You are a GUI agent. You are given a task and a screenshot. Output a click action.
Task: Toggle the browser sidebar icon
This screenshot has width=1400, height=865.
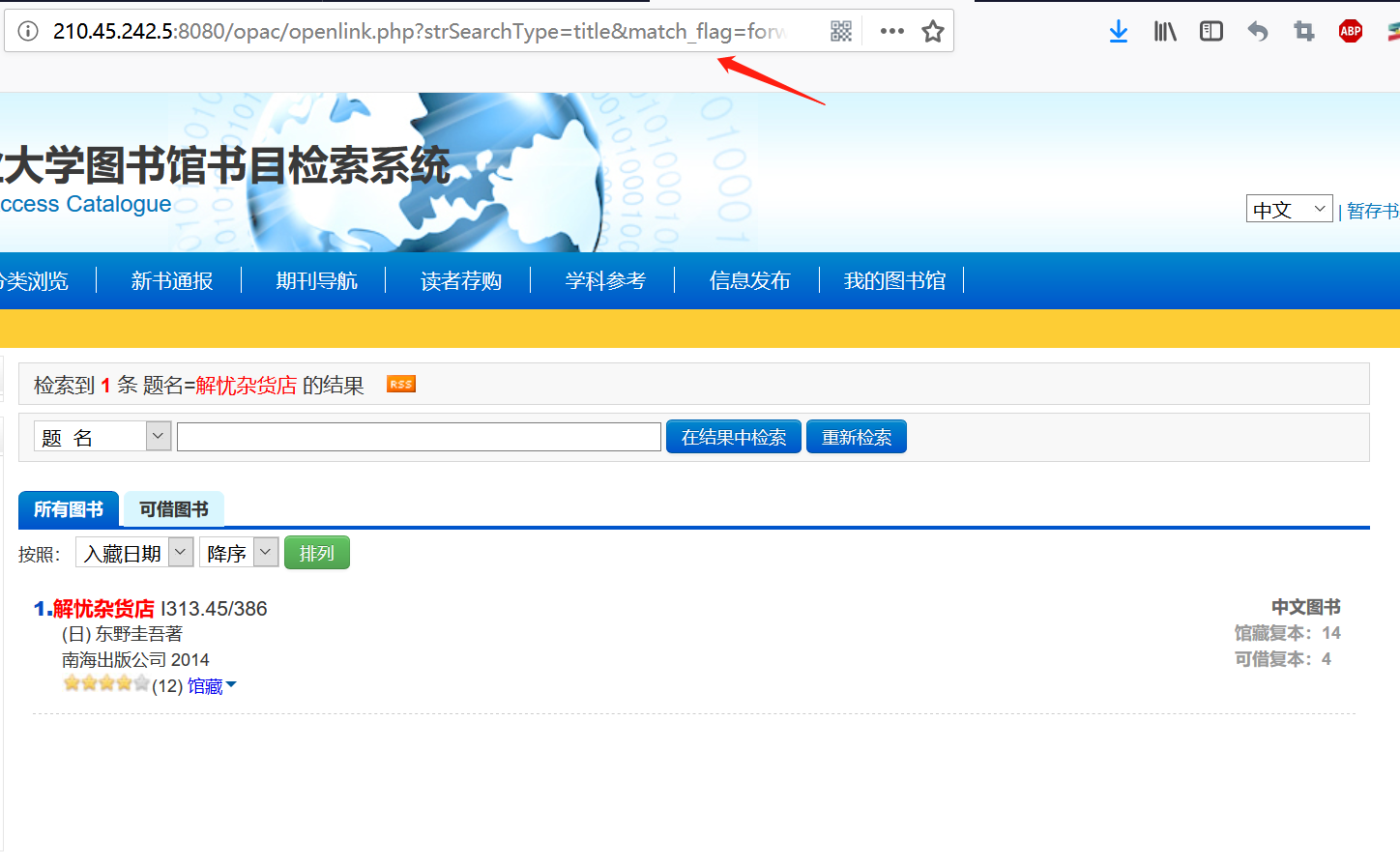point(1210,31)
